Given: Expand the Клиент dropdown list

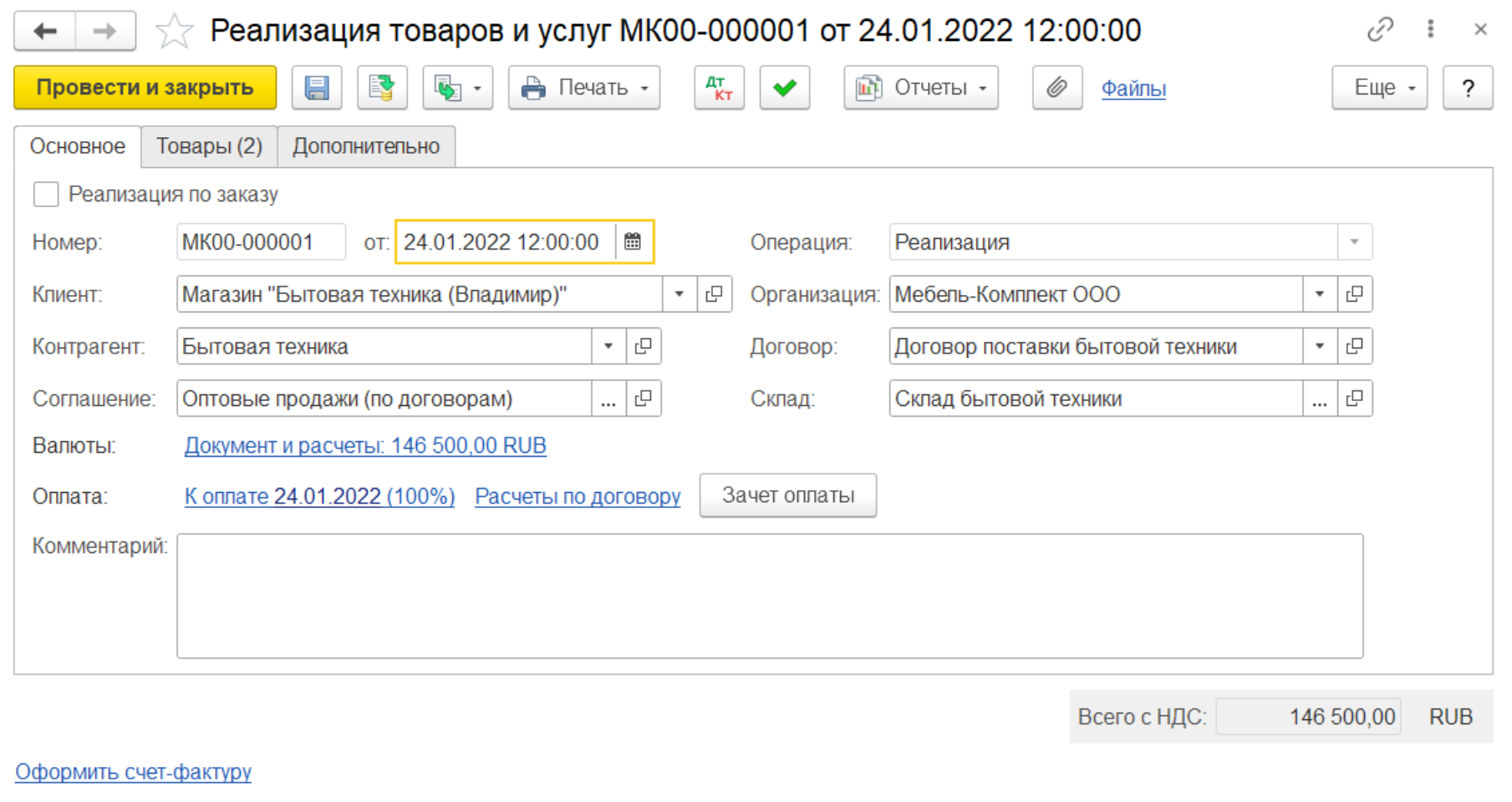Looking at the screenshot, I should 679,294.
